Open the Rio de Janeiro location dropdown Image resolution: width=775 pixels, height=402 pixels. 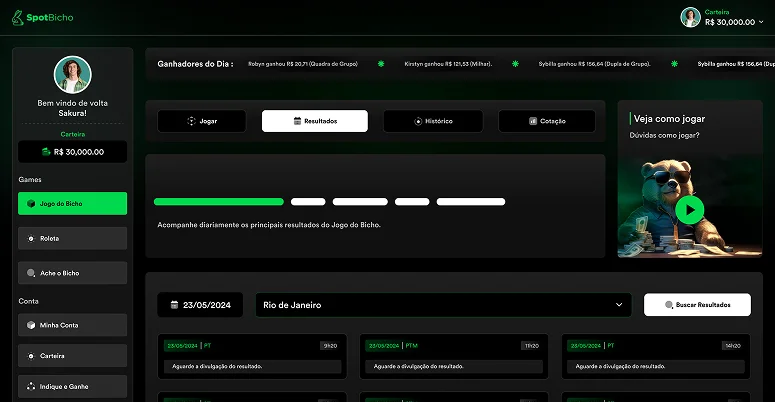[x=443, y=305]
